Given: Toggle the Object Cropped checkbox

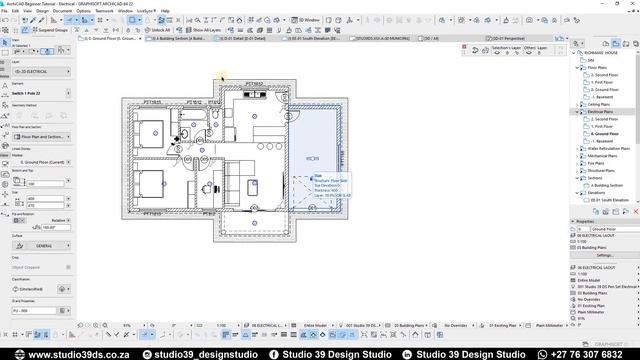Looking at the screenshot, I should (68, 267).
